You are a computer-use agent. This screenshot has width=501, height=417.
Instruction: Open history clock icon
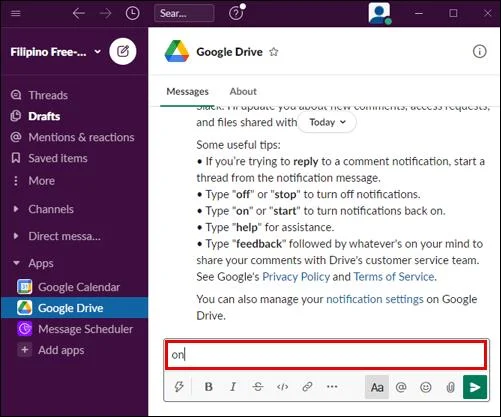pyautogui.click(x=133, y=13)
